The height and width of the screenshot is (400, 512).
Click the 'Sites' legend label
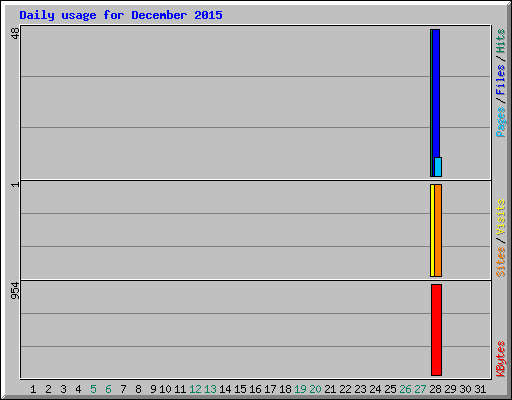click(x=501, y=262)
